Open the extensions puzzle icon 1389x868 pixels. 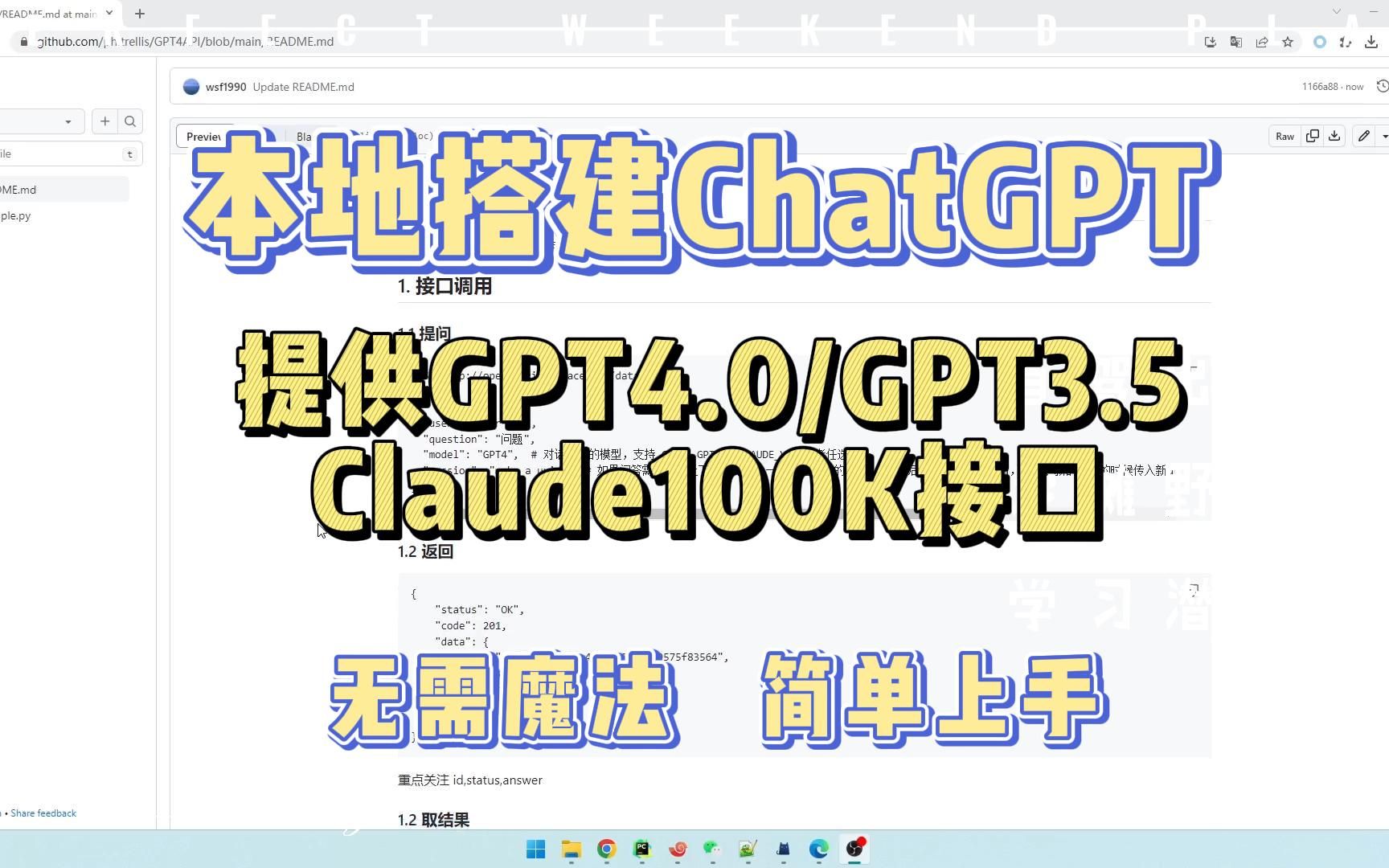[x=1345, y=42]
